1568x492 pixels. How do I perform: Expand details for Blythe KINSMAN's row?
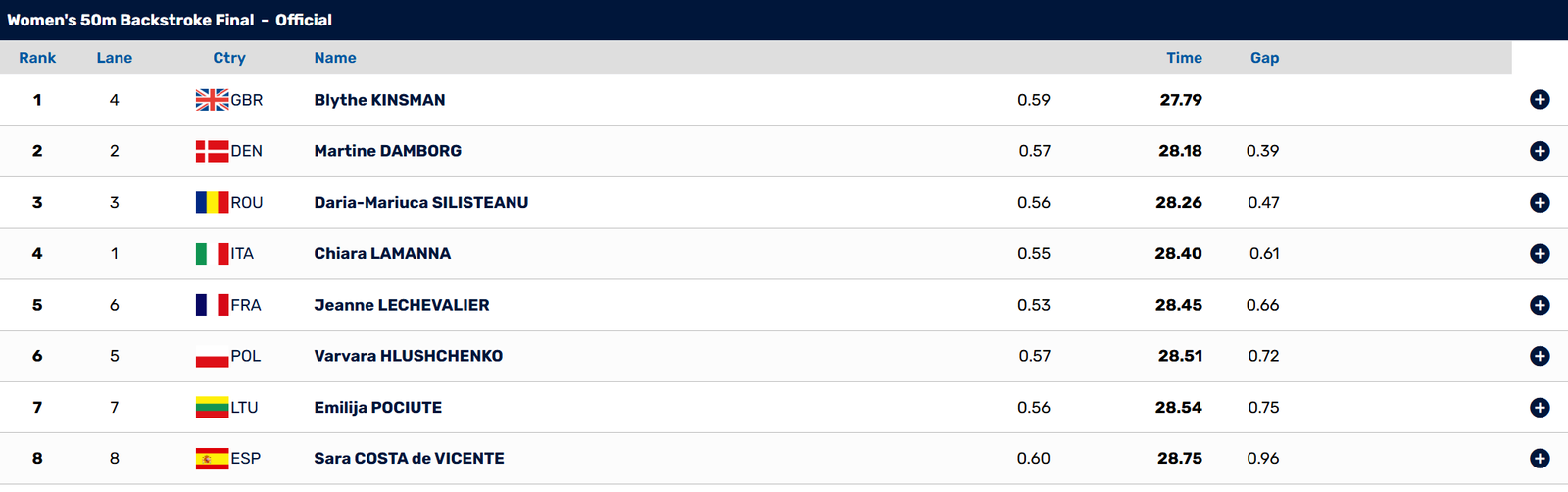[1540, 100]
